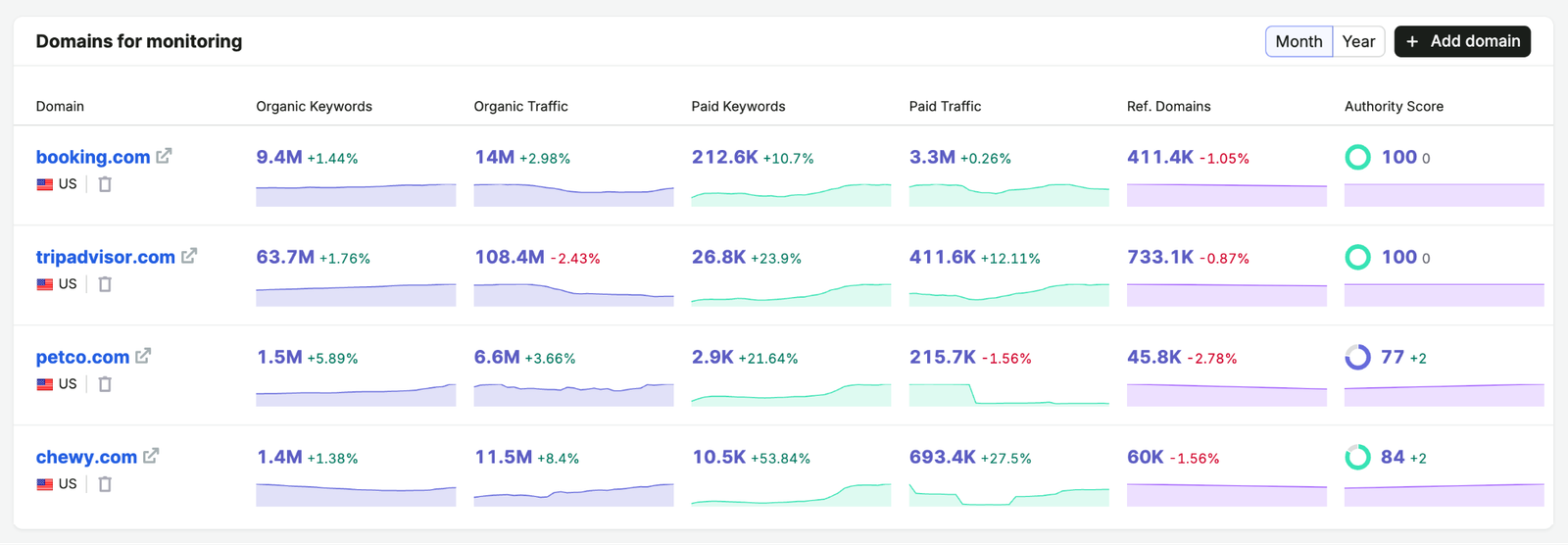
Task: Open the booking.com domain link
Action: click(93, 157)
